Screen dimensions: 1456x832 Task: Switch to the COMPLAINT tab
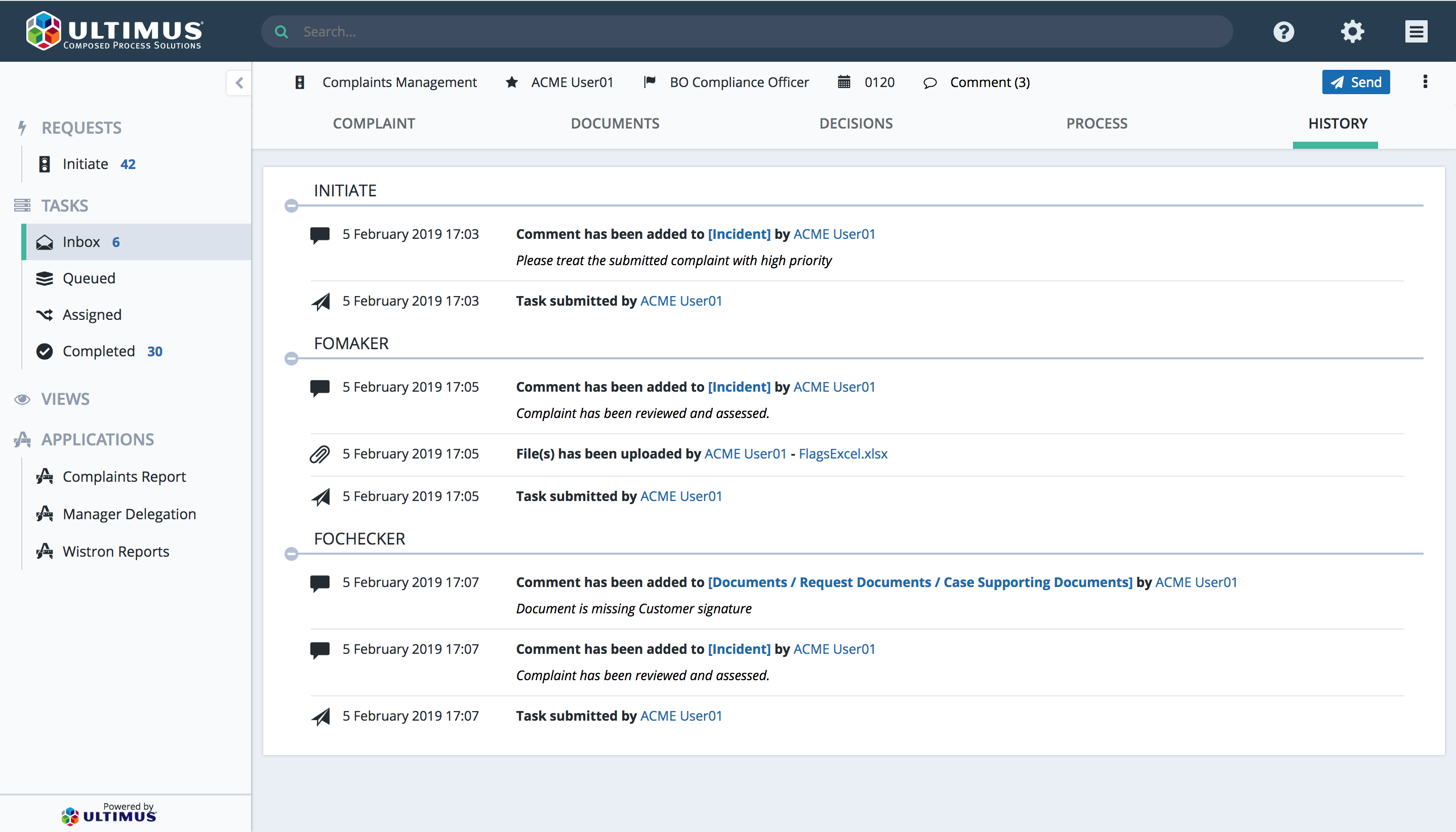click(x=374, y=123)
